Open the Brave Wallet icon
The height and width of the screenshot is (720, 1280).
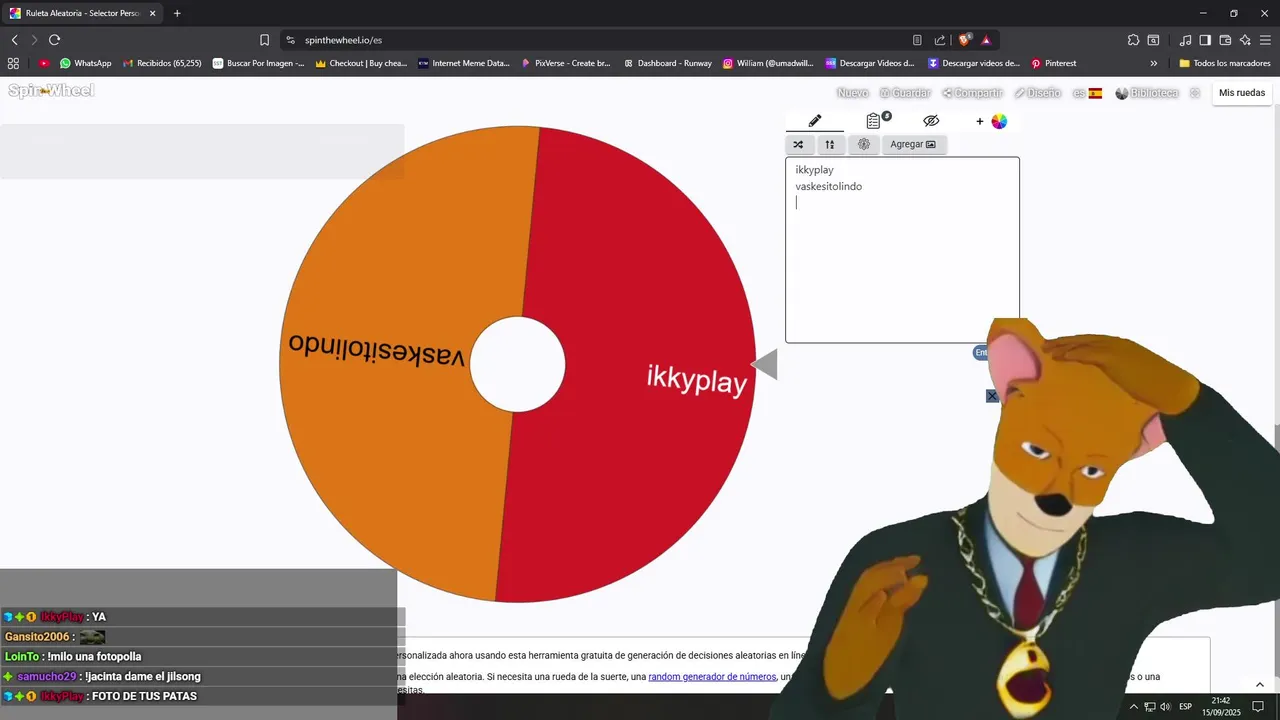point(1225,40)
